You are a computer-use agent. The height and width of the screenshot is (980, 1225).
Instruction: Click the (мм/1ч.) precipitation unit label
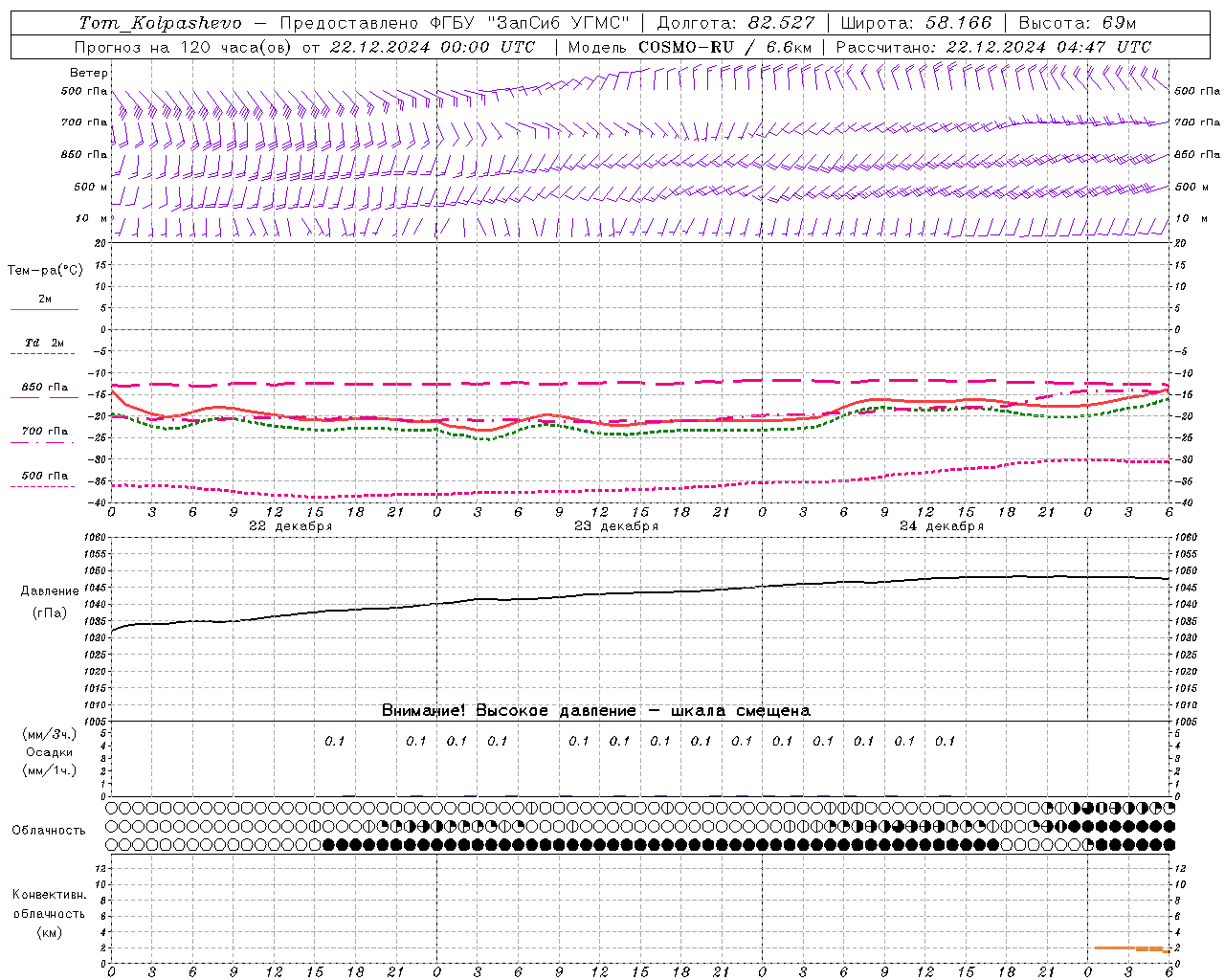(x=50, y=770)
